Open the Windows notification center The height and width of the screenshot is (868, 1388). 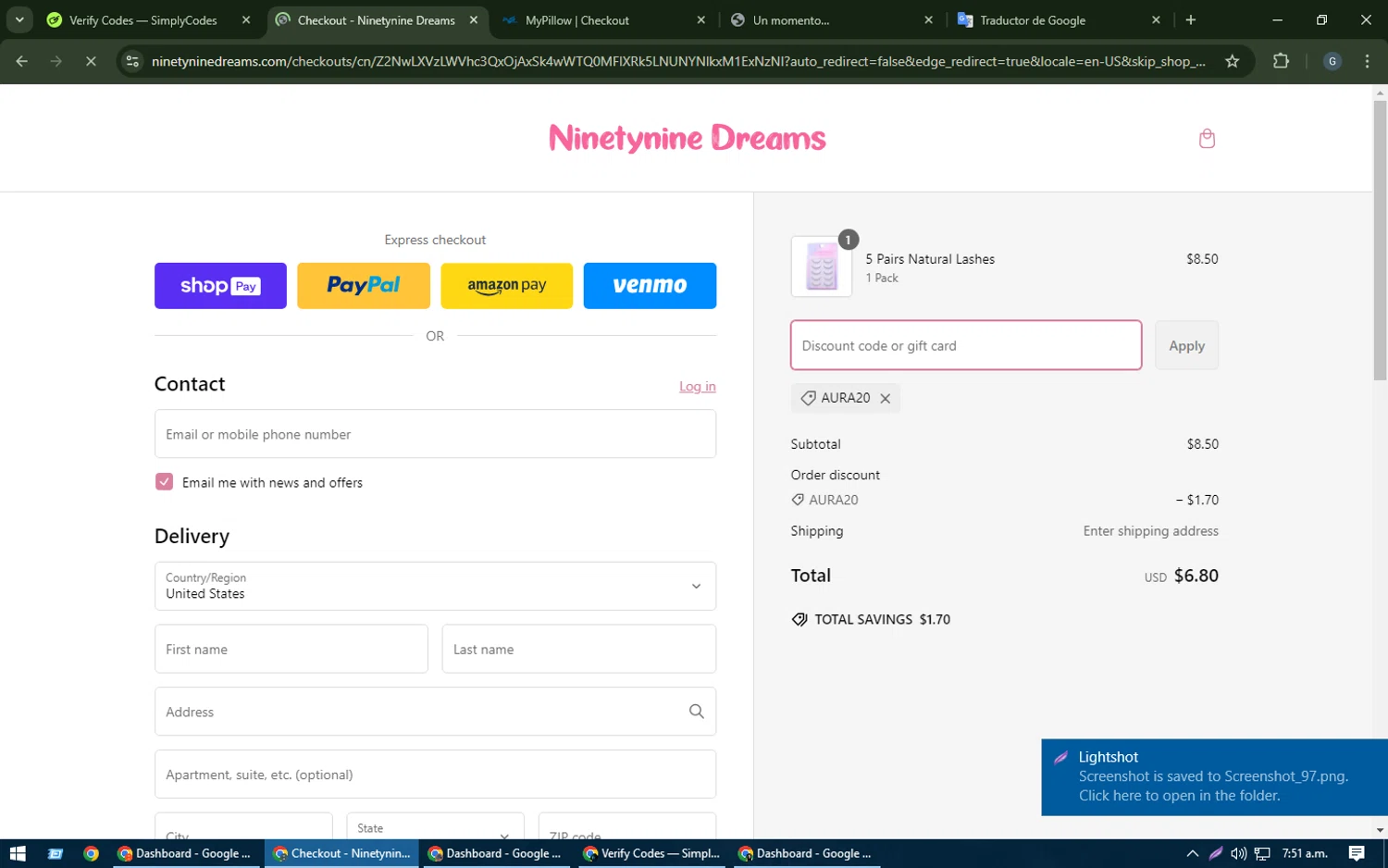pos(1357,853)
